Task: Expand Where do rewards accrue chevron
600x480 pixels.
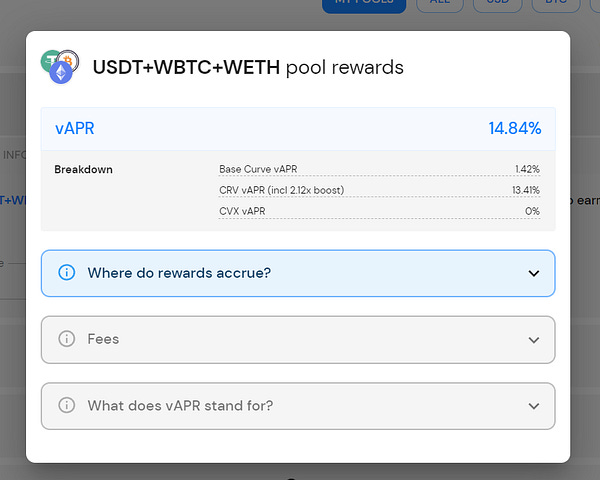Action: click(x=534, y=273)
